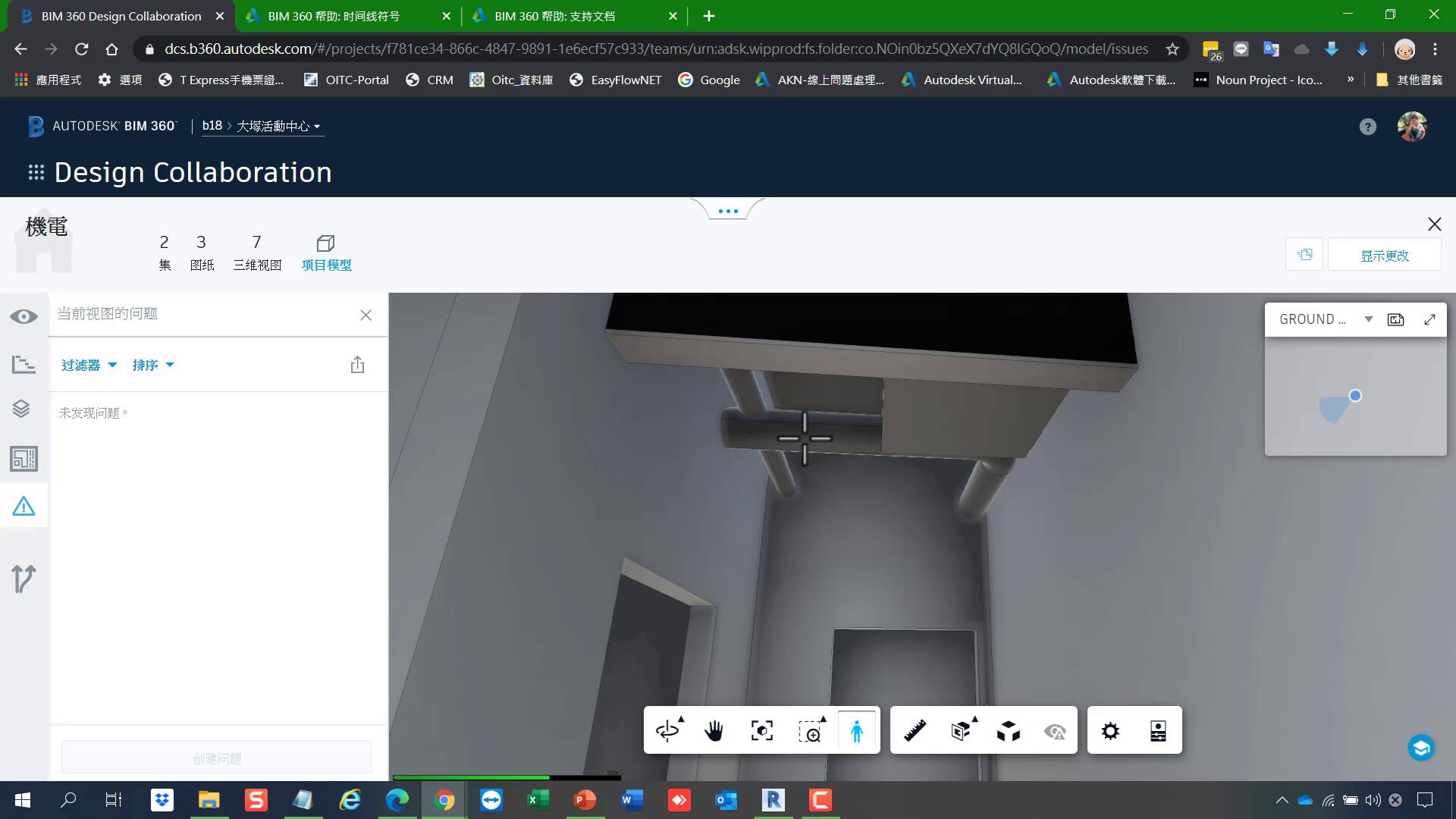
Task: Toggle the ghost hidden objects icon
Action: click(1055, 731)
